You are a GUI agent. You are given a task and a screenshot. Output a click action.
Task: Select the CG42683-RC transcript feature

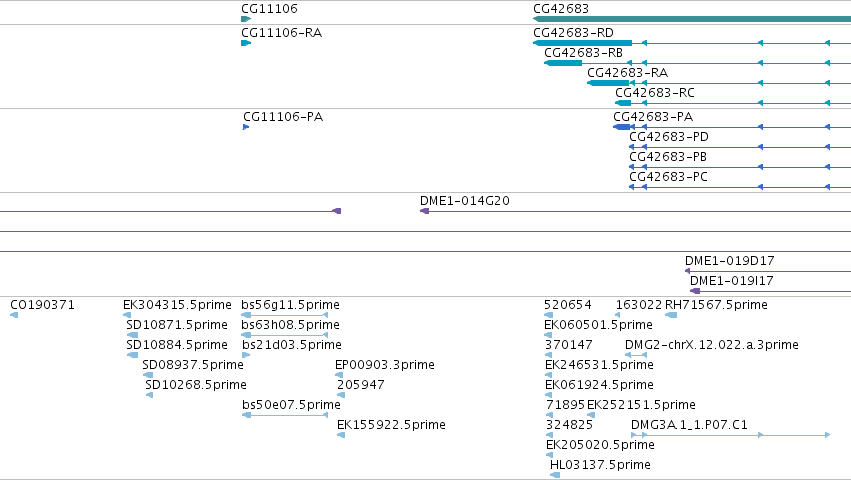623,103
